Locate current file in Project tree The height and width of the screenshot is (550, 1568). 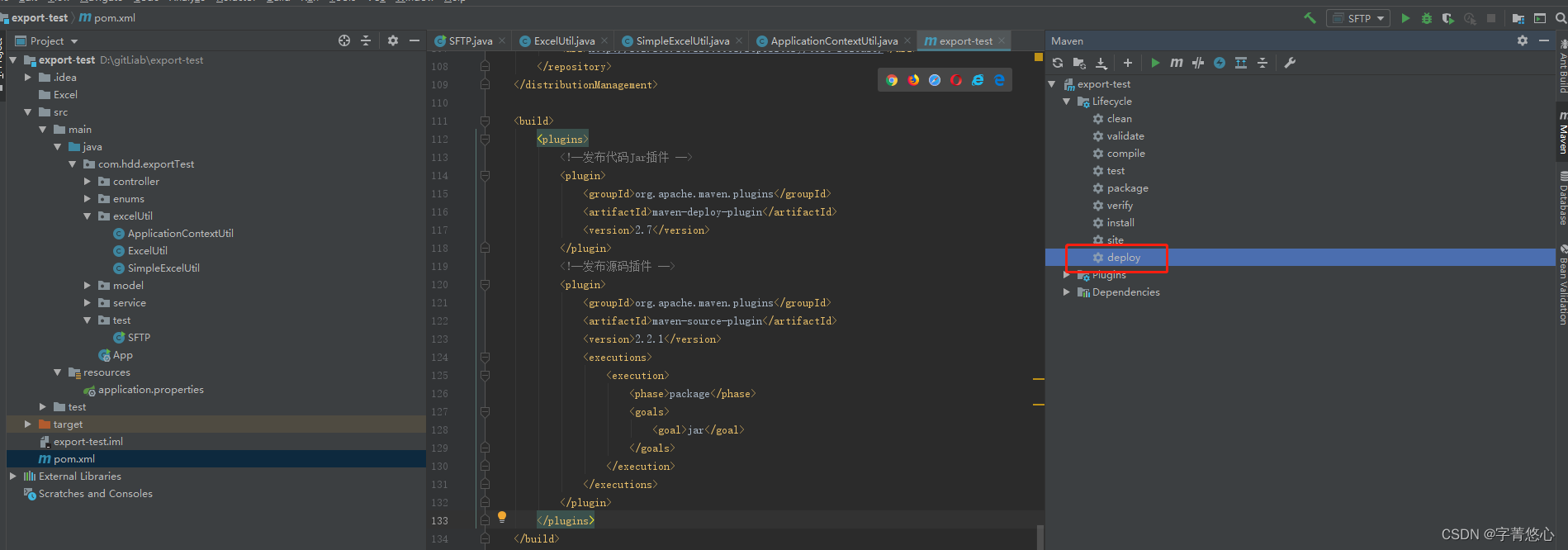coord(344,40)
